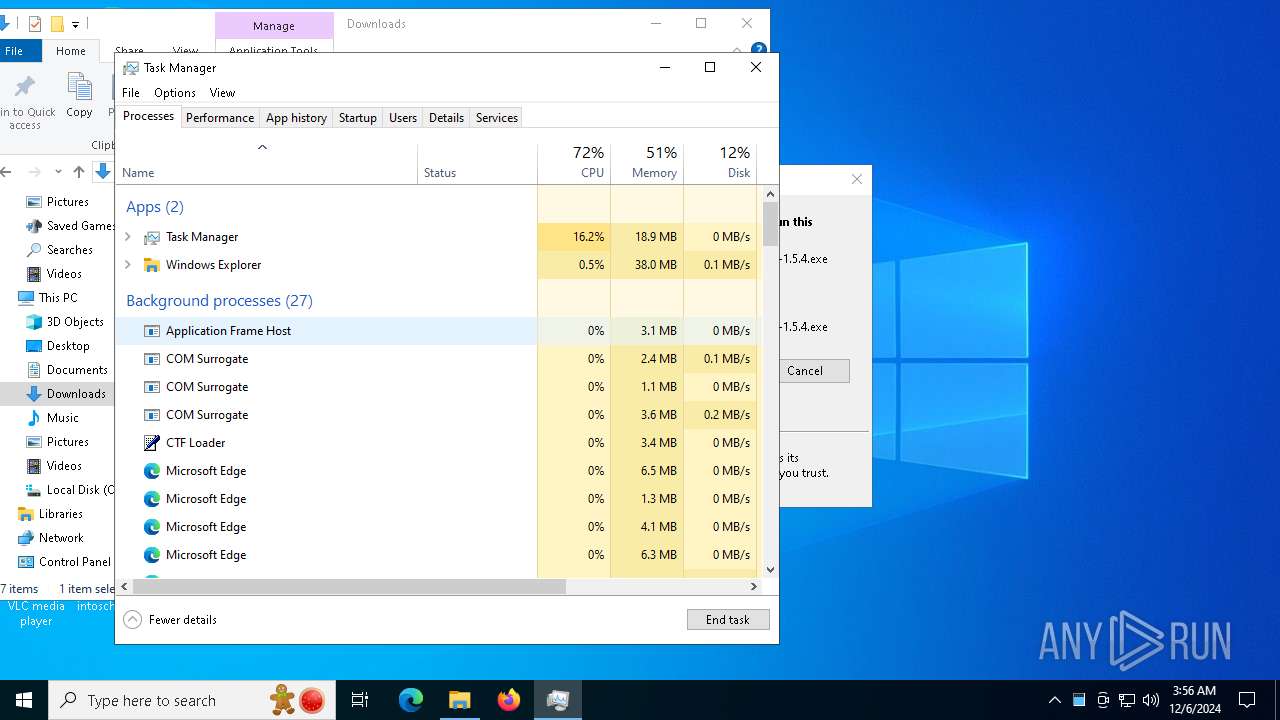This screenshot has width=1280, height=720.
Task: Click Pin to Quick access icon in Explorer
Action: point(25,88)
